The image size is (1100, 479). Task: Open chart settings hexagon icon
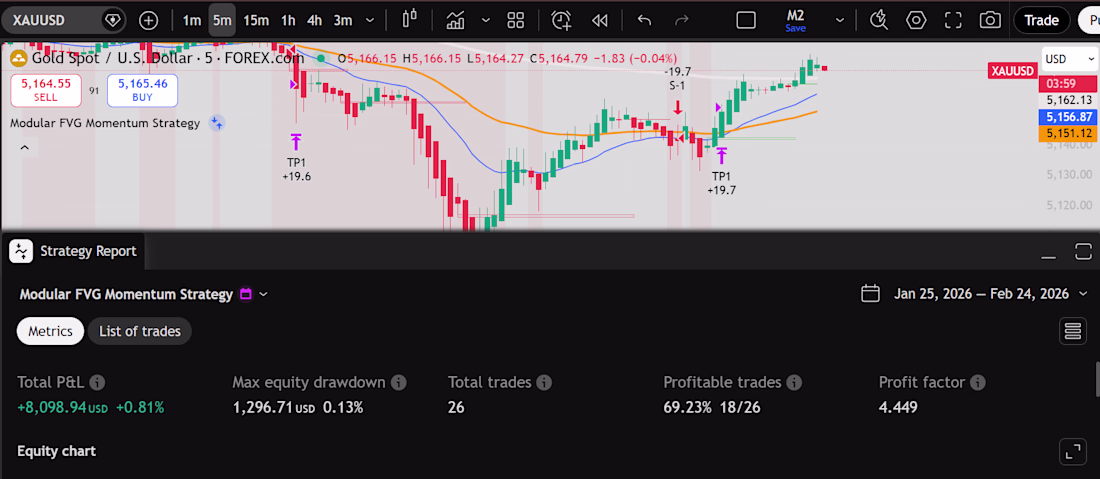point(916,20)
